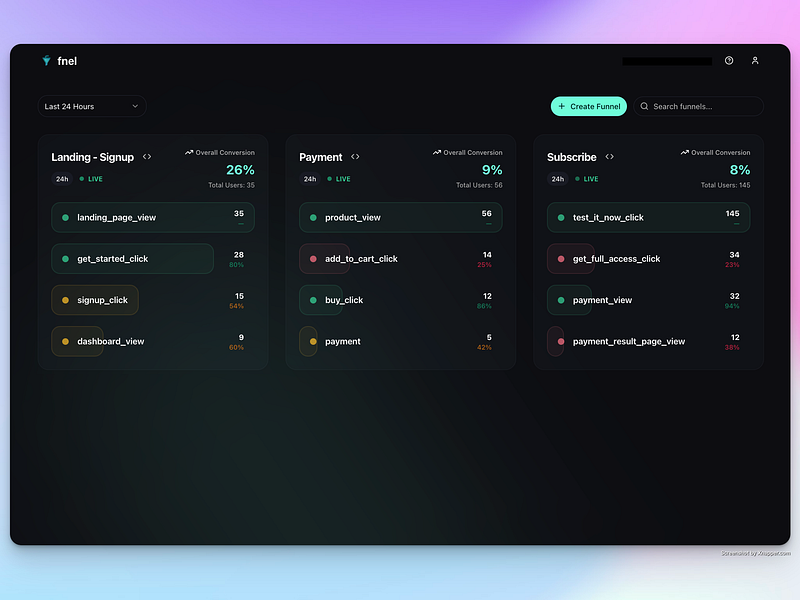800x600 pixels.
Task: Click trend arrow icon in Landing - Signup card
Action: (x=189, y=153)
